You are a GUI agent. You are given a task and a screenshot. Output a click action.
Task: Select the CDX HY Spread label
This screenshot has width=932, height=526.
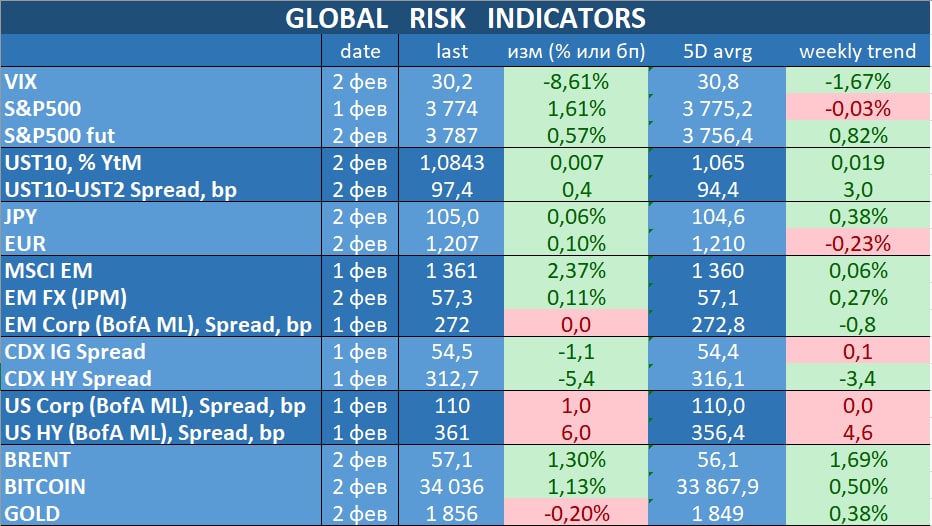pos(79,378)
